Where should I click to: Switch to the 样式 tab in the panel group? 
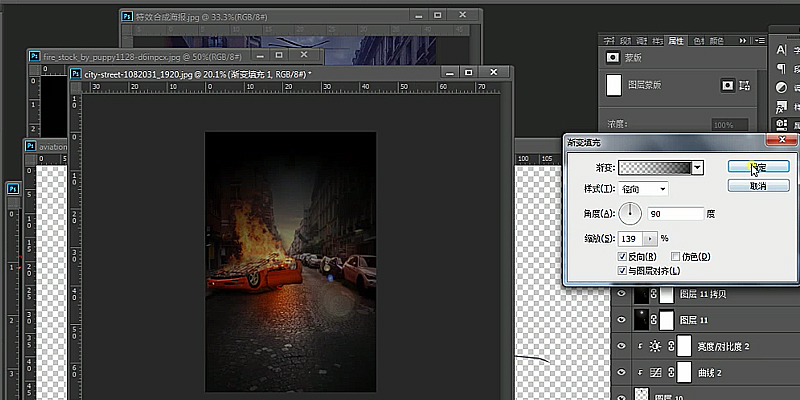click(658, 41)
